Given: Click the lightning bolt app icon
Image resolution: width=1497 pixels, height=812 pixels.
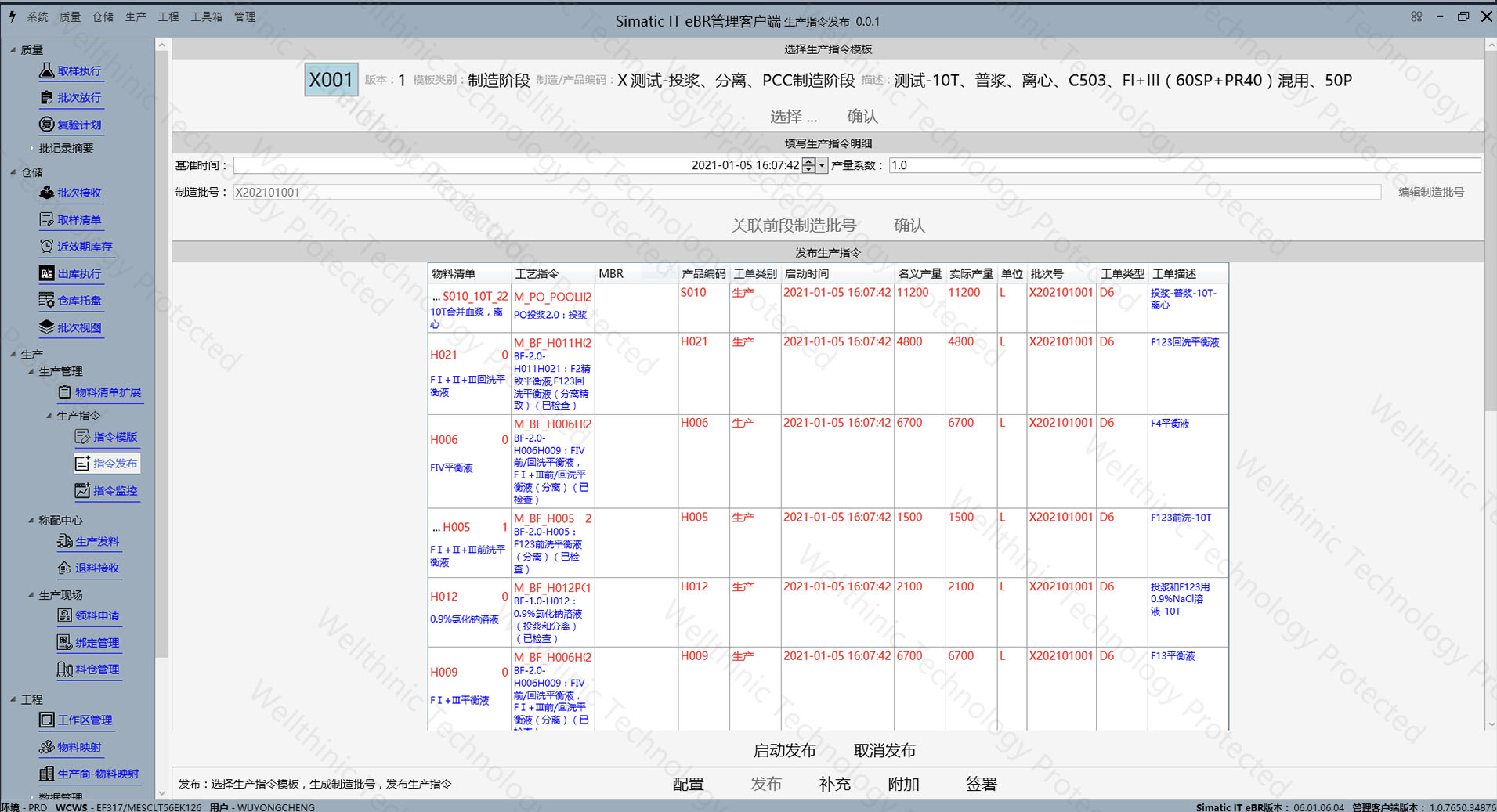Looking at the screenshot, I should pos(12,16).
